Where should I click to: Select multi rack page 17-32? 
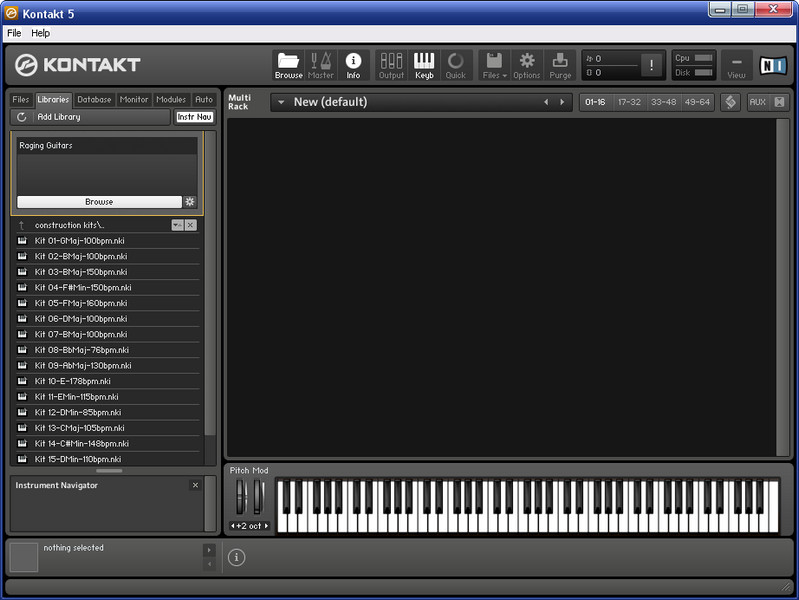click(x=629, y=102)
